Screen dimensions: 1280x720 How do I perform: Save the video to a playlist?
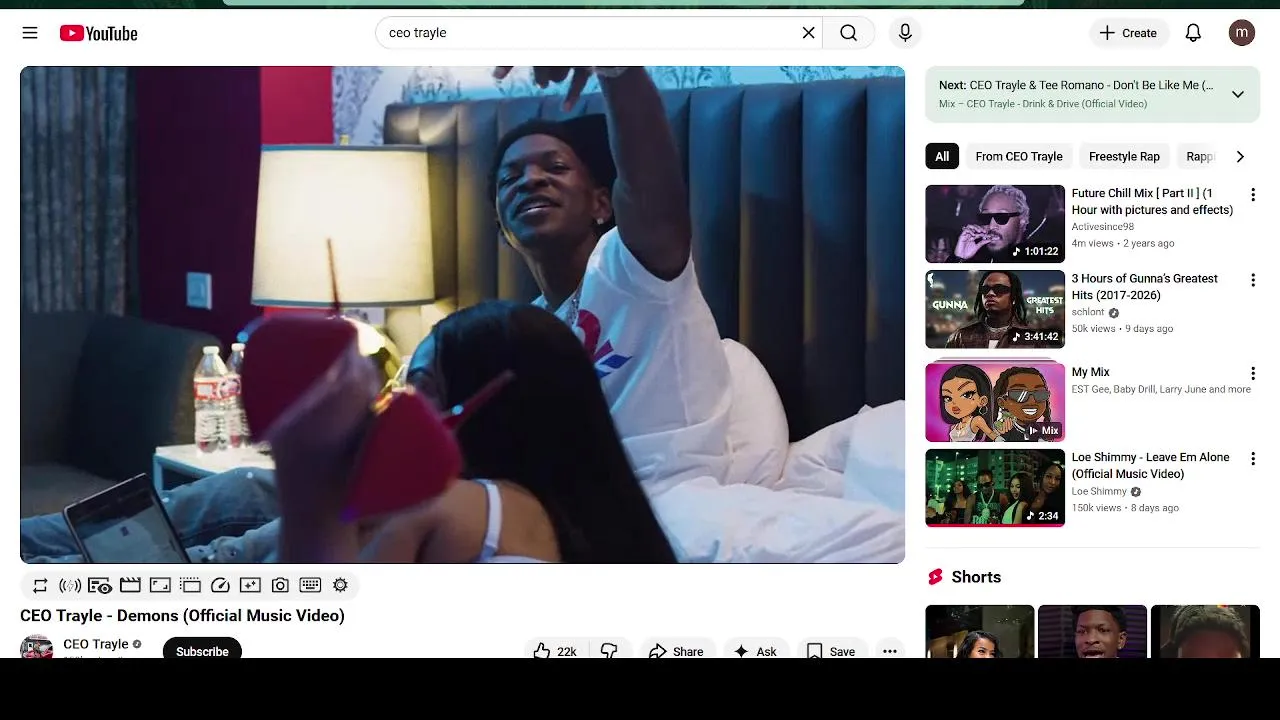831,650
